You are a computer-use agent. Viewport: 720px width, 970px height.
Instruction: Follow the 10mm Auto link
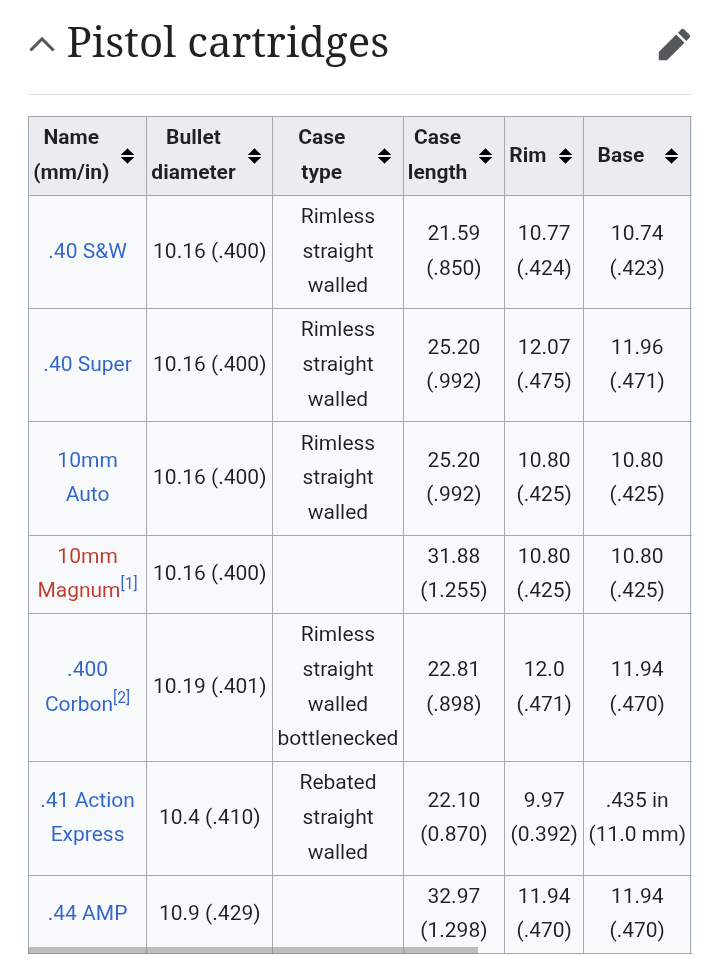tap(87, 477)
